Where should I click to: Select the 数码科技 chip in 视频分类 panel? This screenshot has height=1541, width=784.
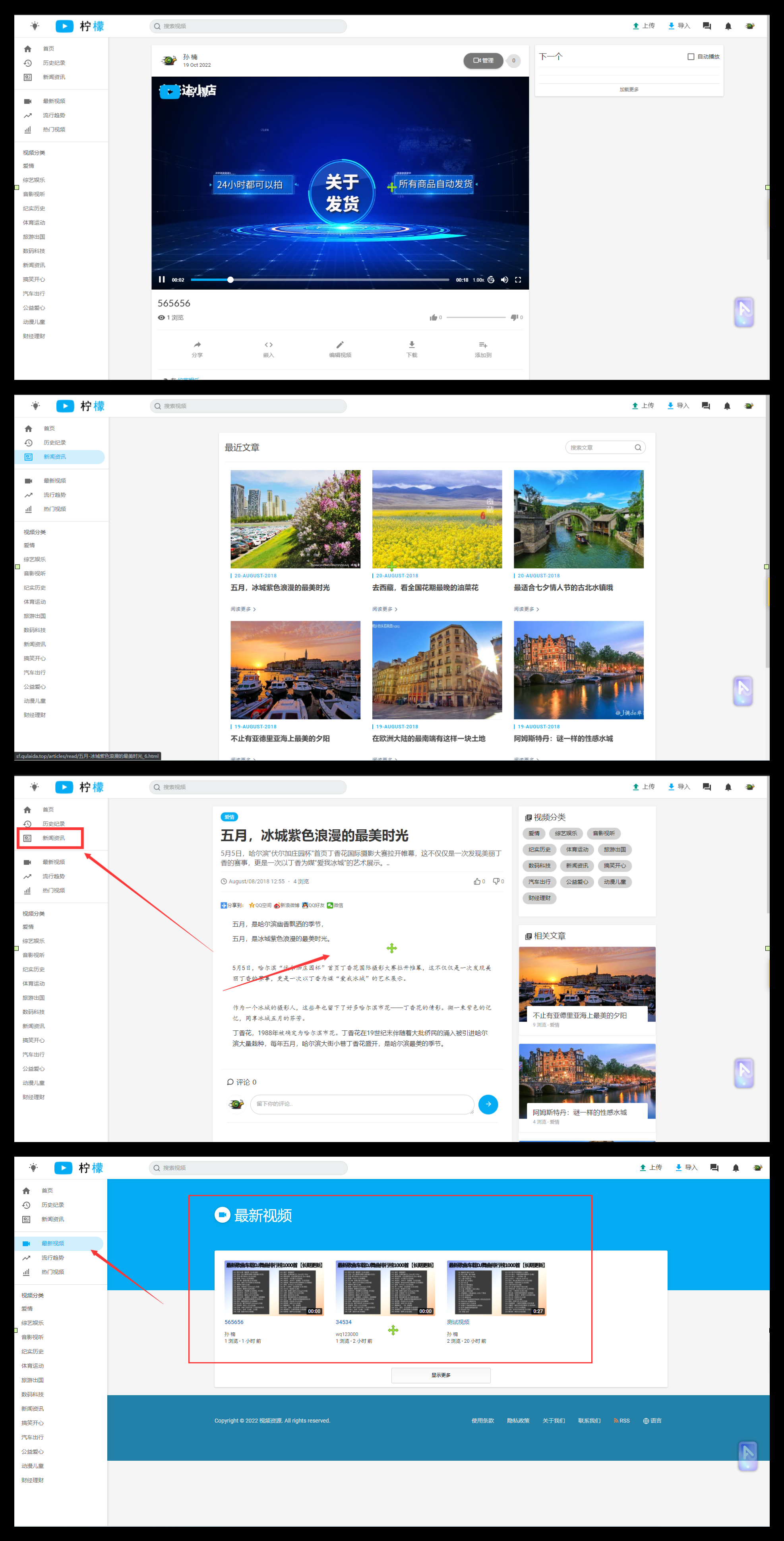tap(539, 865)
